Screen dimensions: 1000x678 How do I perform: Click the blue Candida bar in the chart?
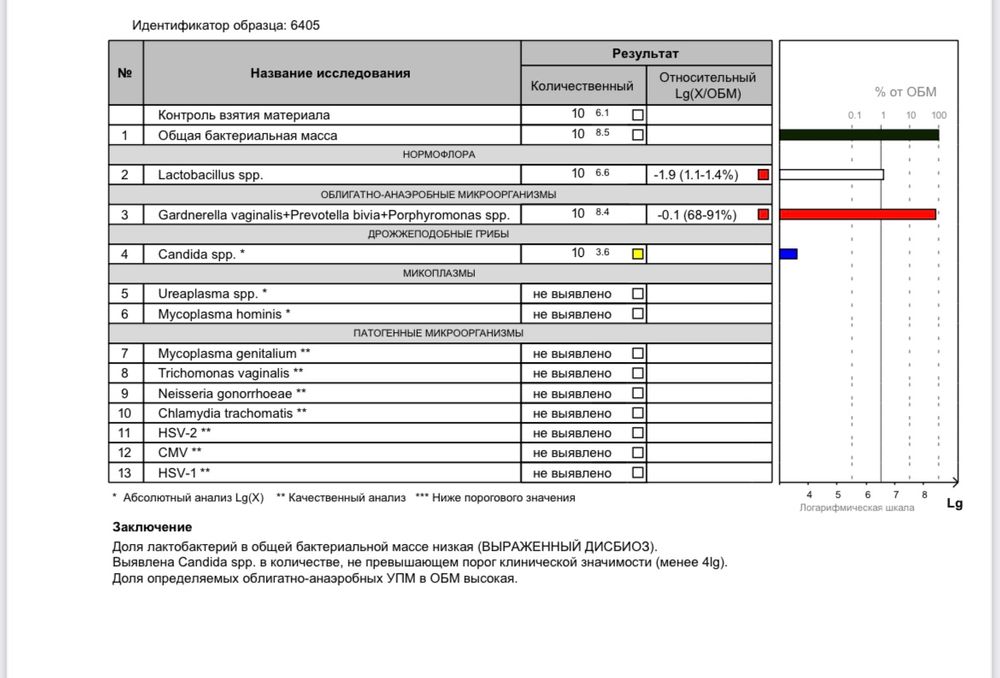click(788, 254)
